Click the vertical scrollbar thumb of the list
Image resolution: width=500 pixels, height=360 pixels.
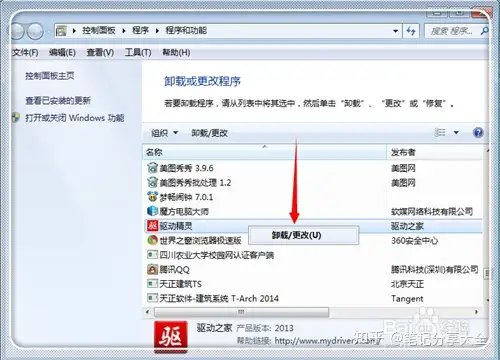tap(487, 273)
